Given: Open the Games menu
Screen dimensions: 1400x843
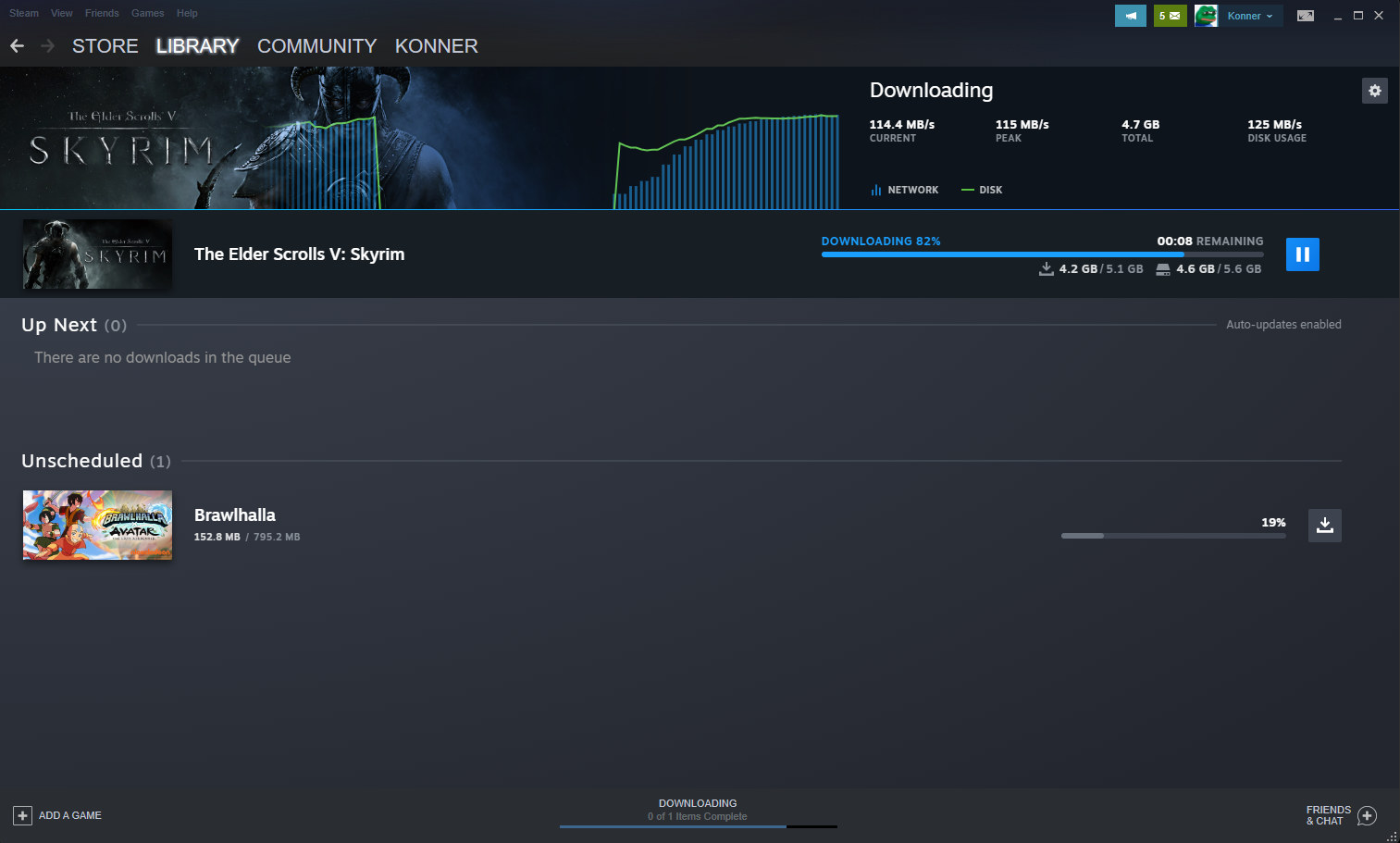Looking at the screenshot, I should tap(148, 13).
